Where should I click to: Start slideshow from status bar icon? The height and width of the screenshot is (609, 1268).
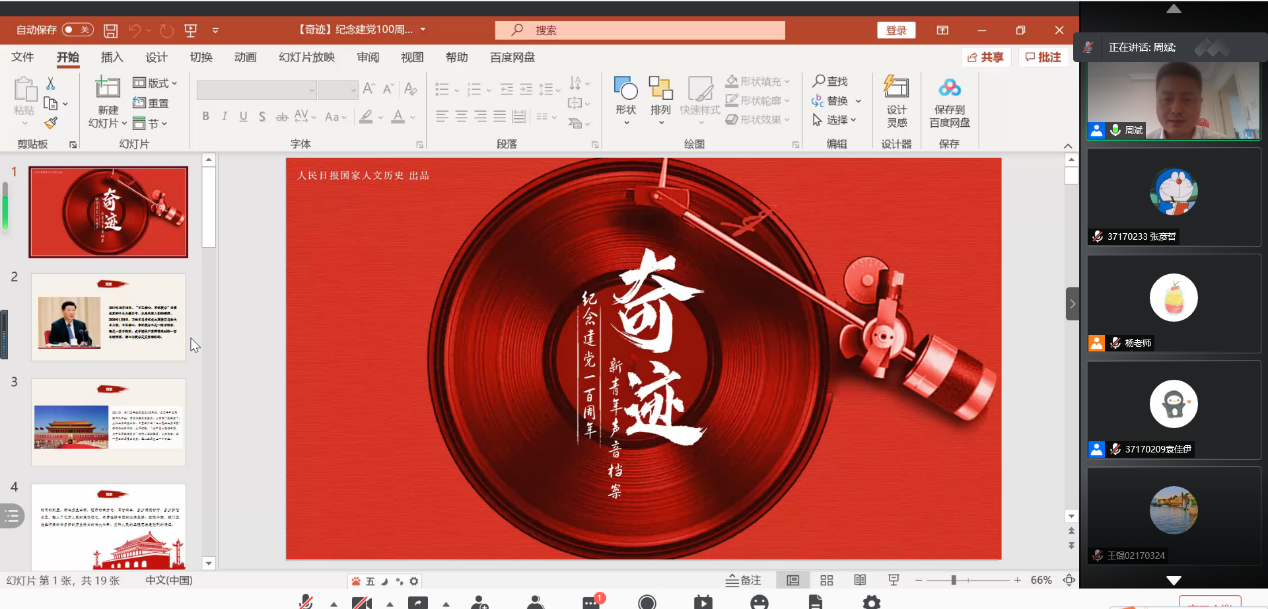[x=893, y=580]
